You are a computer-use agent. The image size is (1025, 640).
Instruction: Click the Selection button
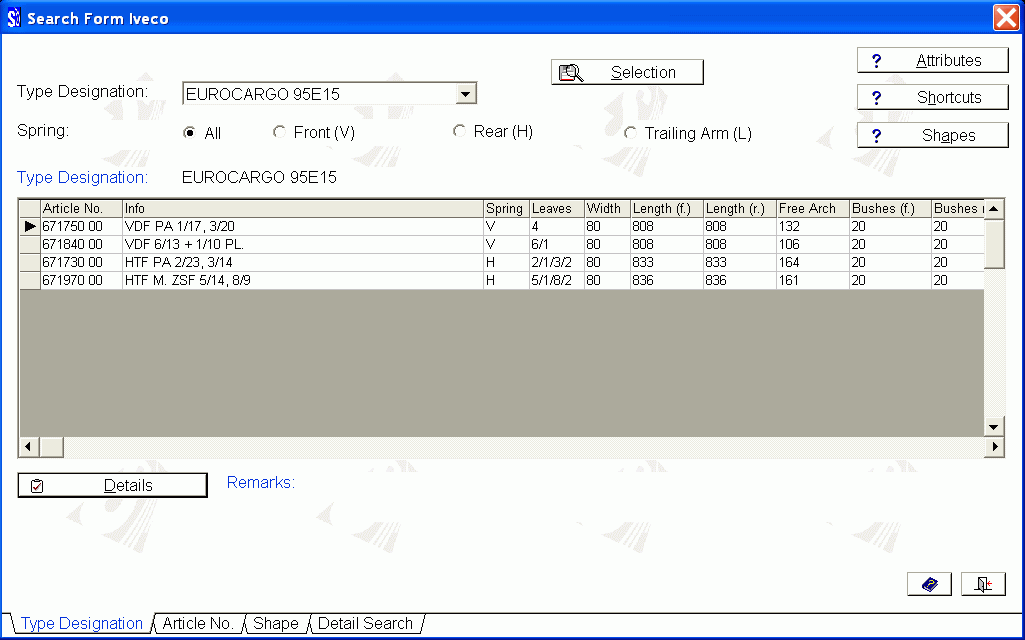(628, 73)
